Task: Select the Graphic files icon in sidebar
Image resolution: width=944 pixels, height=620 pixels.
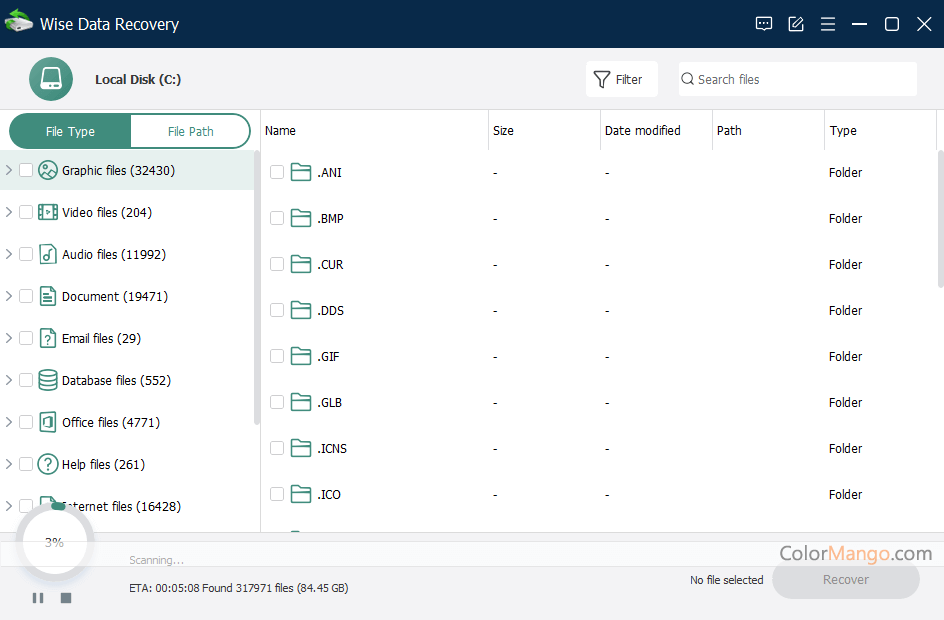Action: pyautogui.click(x=47, y=170)
